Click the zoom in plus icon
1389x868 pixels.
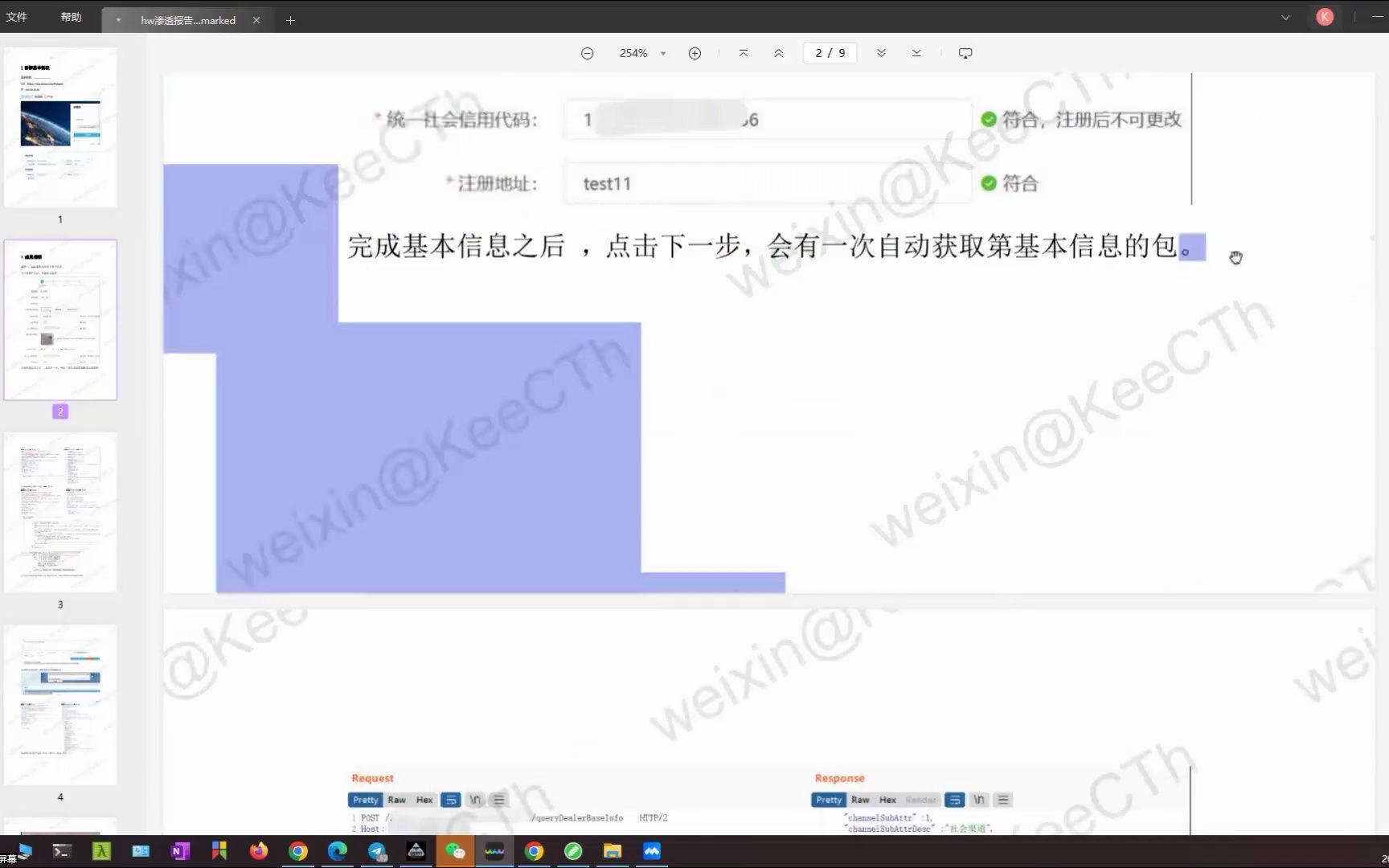coord(694,53)
